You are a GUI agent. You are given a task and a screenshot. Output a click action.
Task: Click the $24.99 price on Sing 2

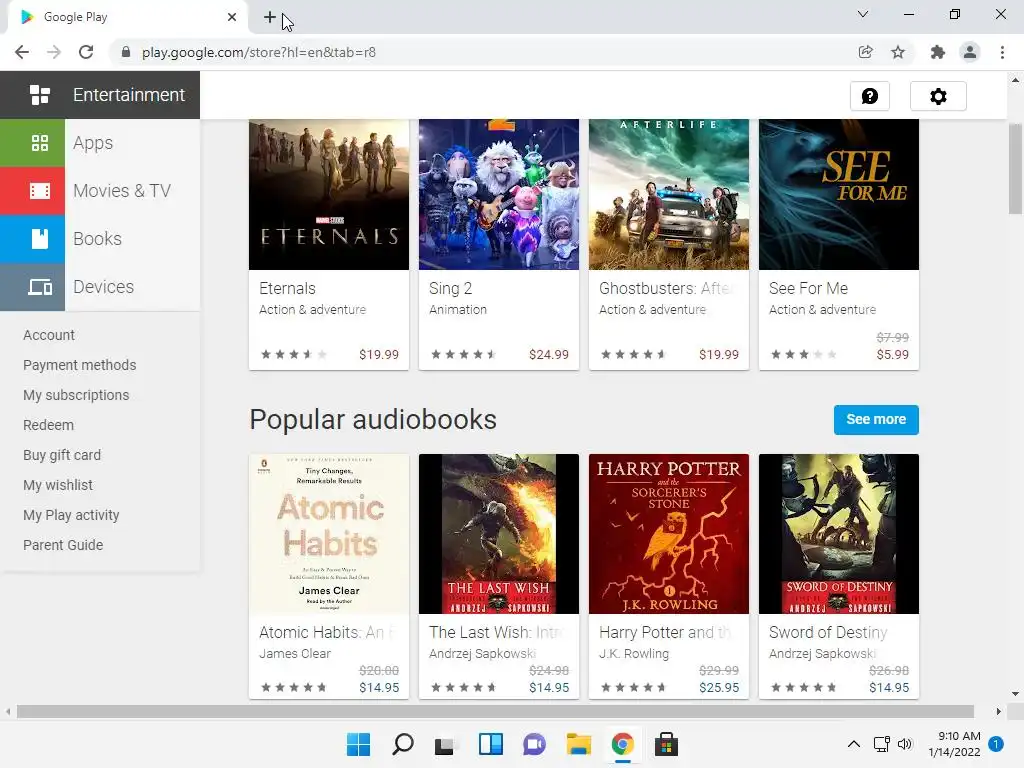(549, 355)
